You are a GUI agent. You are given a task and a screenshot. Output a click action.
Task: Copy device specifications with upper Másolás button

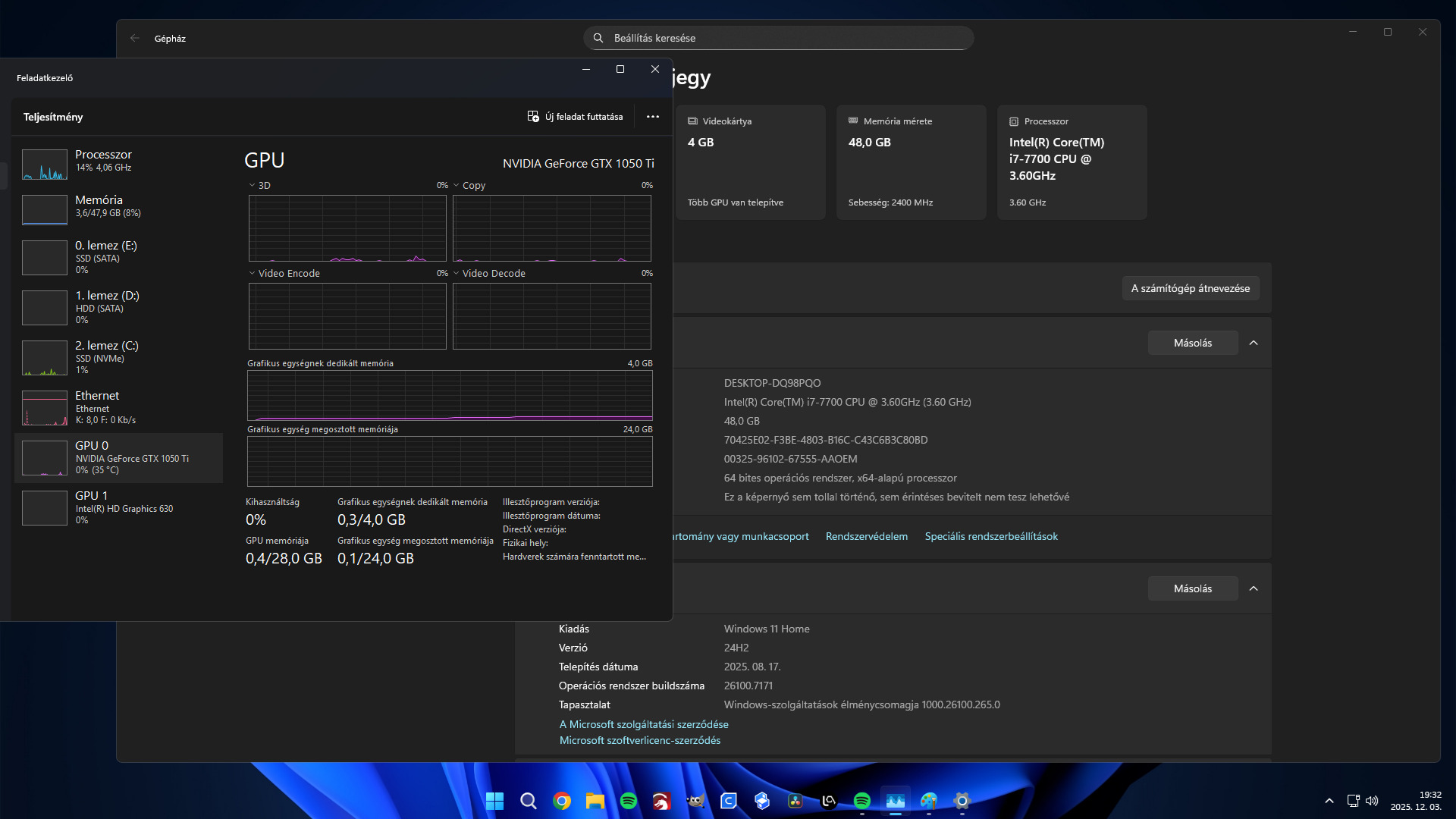1193,343
